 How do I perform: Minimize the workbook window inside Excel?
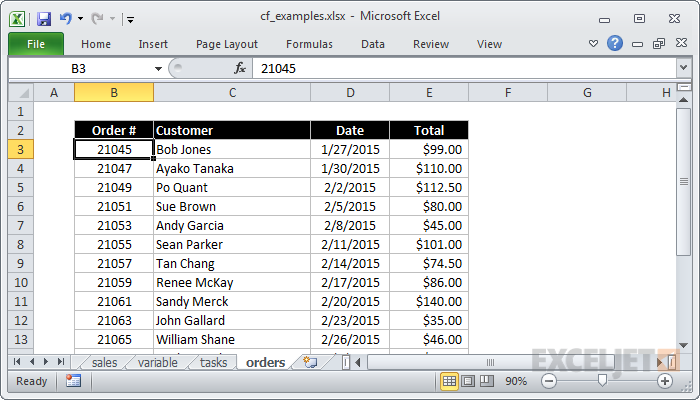[x=638, y=44]
